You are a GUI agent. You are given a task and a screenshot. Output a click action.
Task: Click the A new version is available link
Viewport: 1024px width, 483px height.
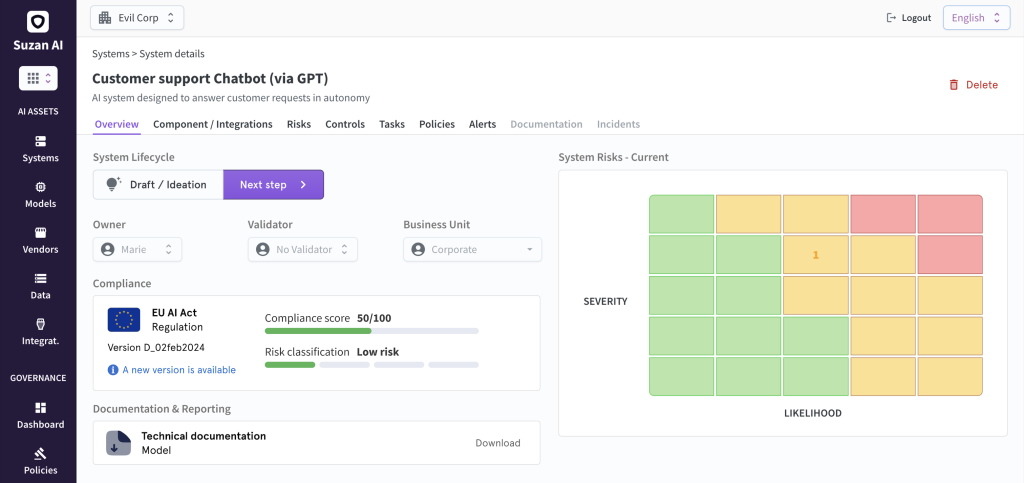point(178,370)
